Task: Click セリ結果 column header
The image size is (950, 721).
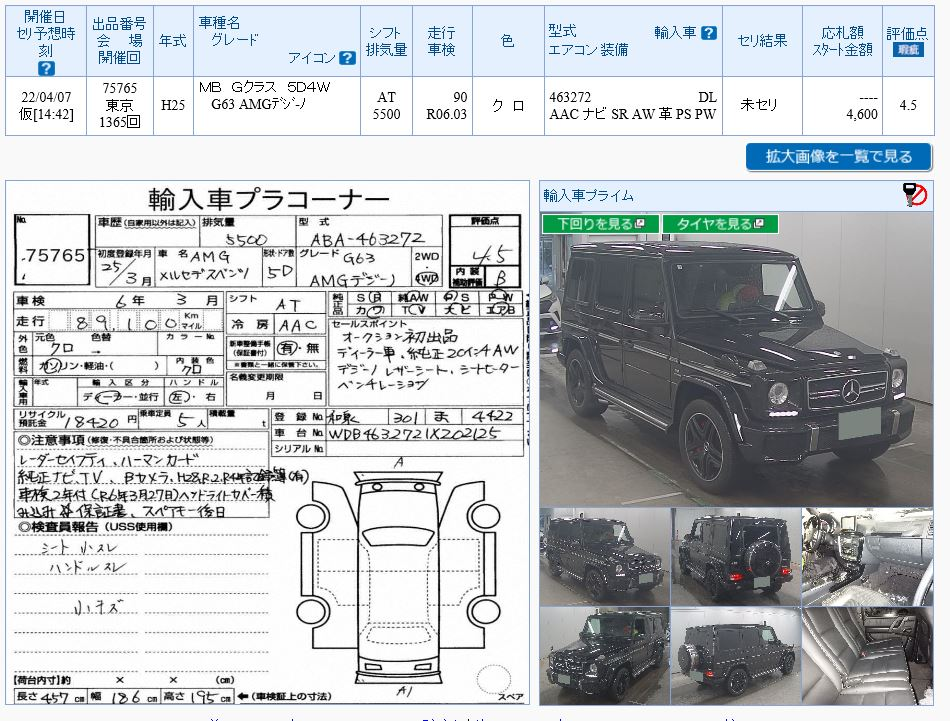Action: (x=762, y=41)
